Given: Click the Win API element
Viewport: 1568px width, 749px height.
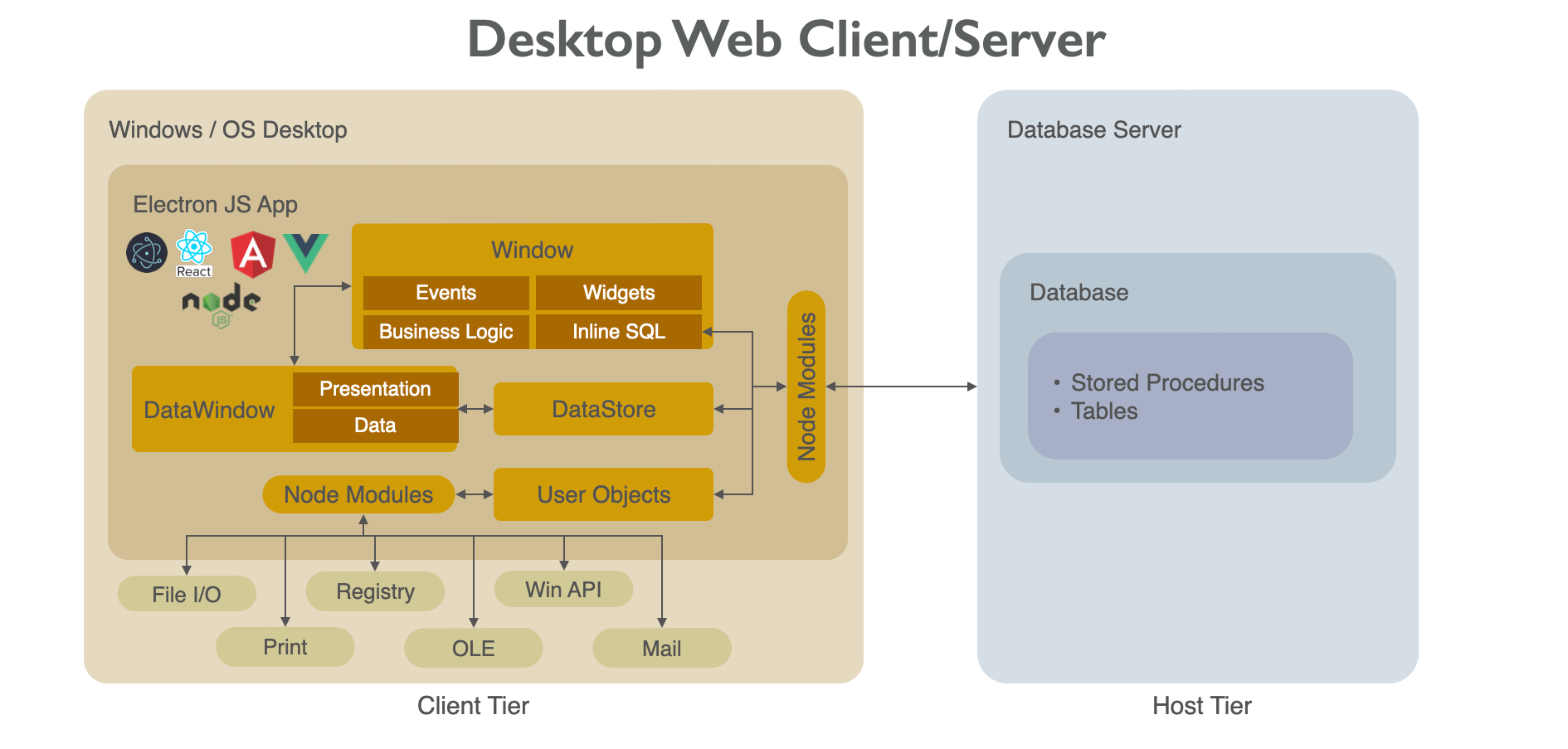Looking at the screenshot, I should (563, 588).
